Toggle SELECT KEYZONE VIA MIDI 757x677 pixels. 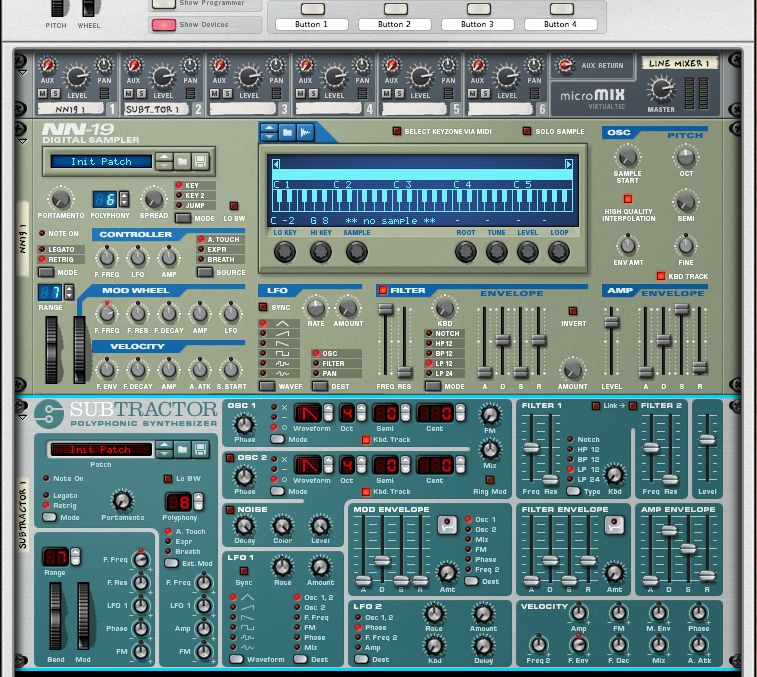(x=396, y=131)
